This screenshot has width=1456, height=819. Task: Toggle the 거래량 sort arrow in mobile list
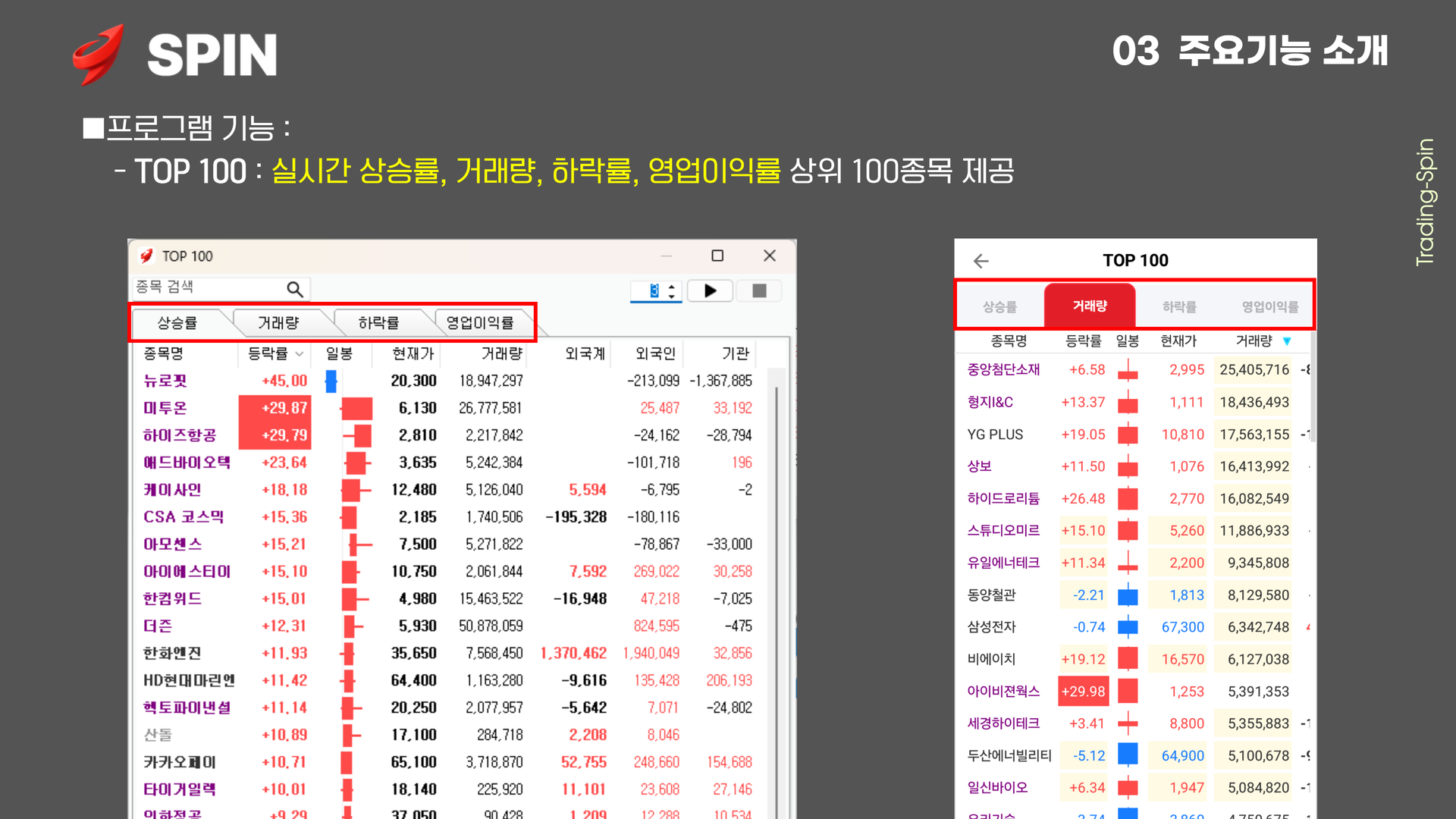pyautogui.click(x=1287, y=341)
